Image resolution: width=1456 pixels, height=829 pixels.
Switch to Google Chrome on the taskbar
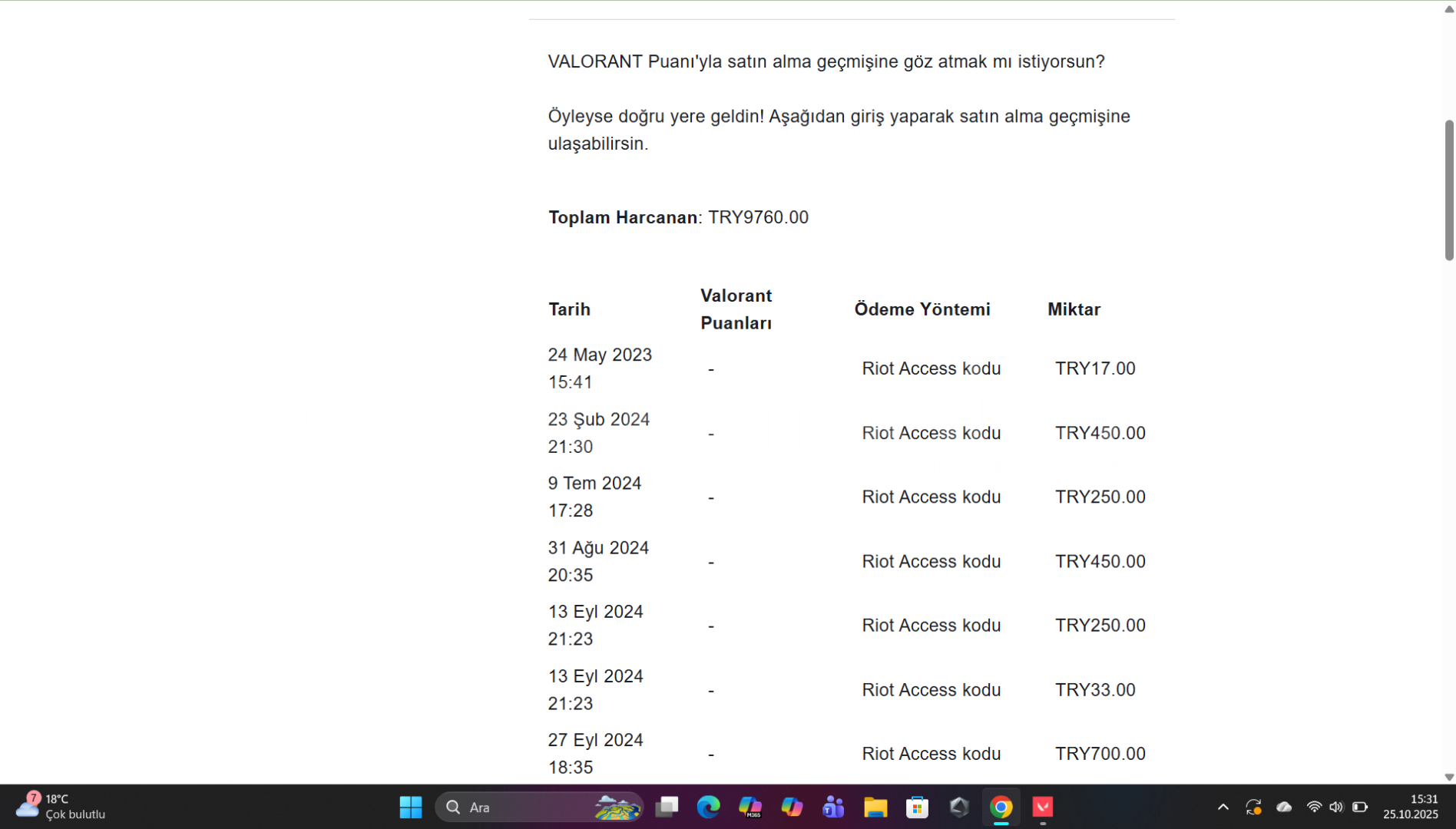pos(1001,807)
